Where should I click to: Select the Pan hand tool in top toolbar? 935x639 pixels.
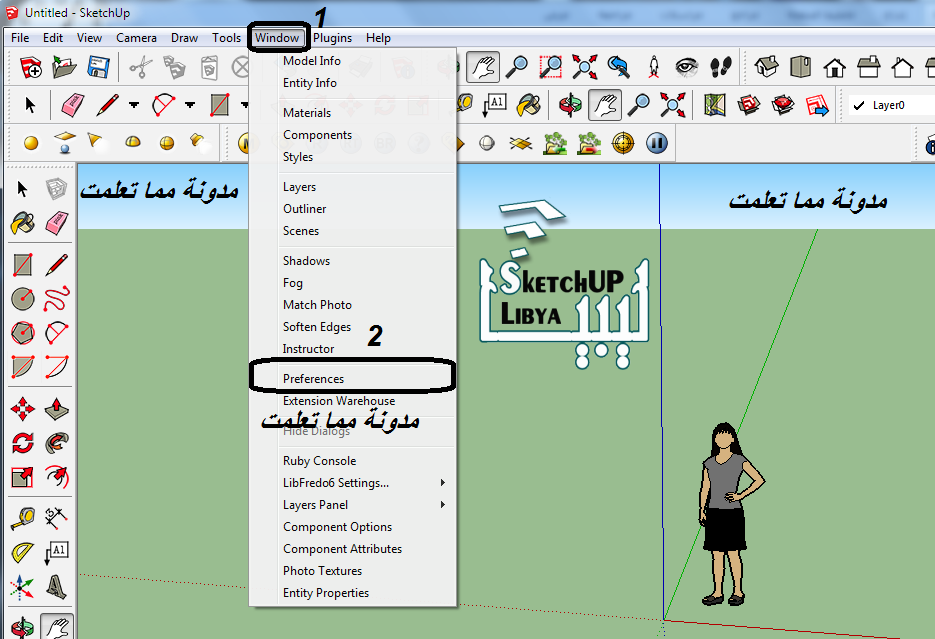point(482,67)
